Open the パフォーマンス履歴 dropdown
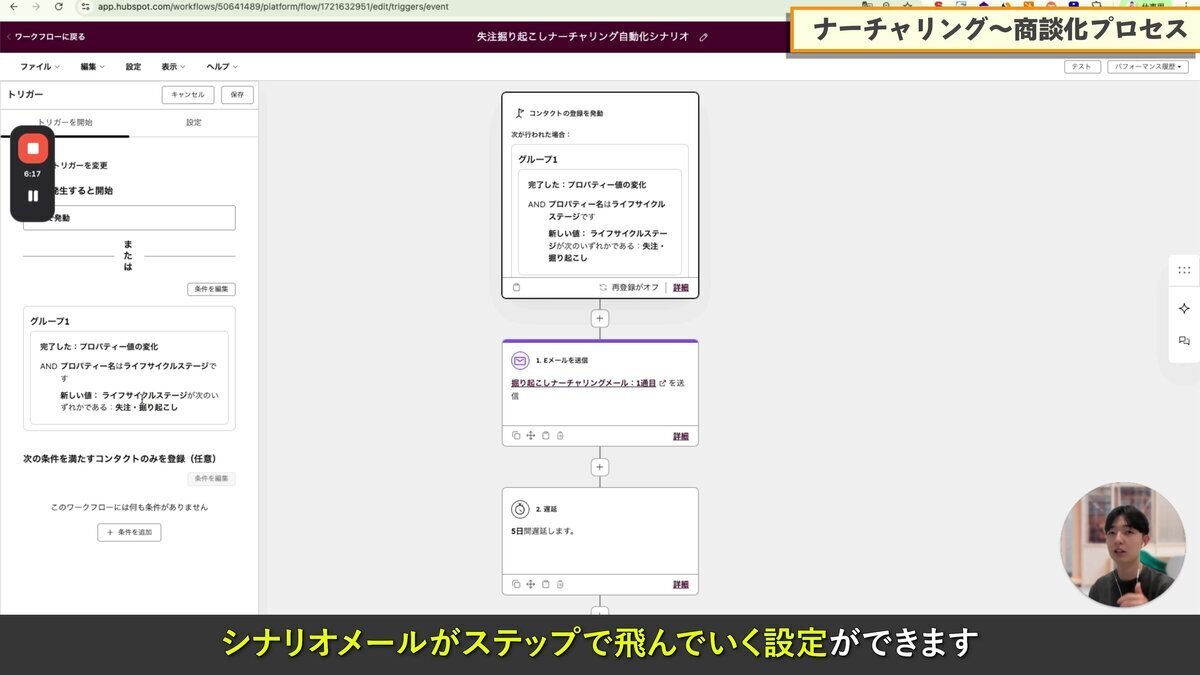 pos(1145,66)
